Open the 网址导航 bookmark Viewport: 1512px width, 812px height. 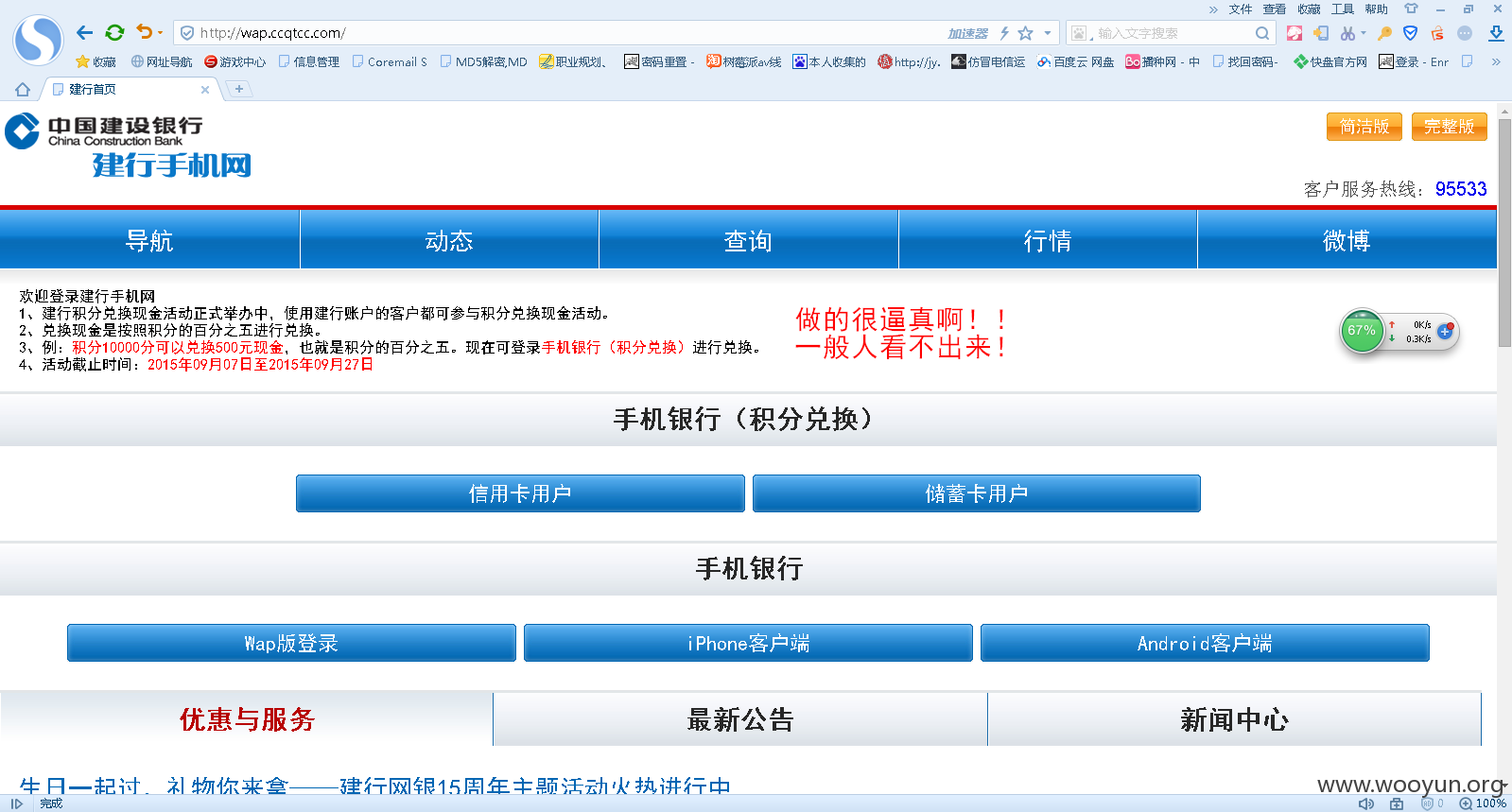[162, 61]
